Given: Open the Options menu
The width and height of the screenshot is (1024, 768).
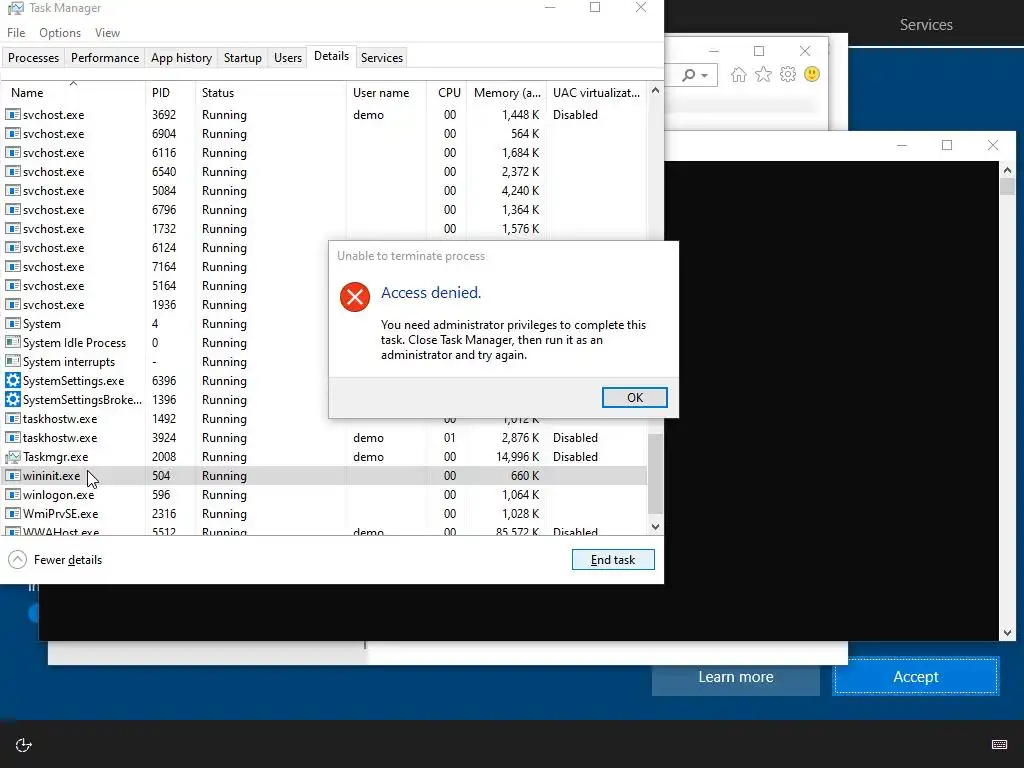Looking at the screenshot, I should pyautogui.click(x=60, y=33).
